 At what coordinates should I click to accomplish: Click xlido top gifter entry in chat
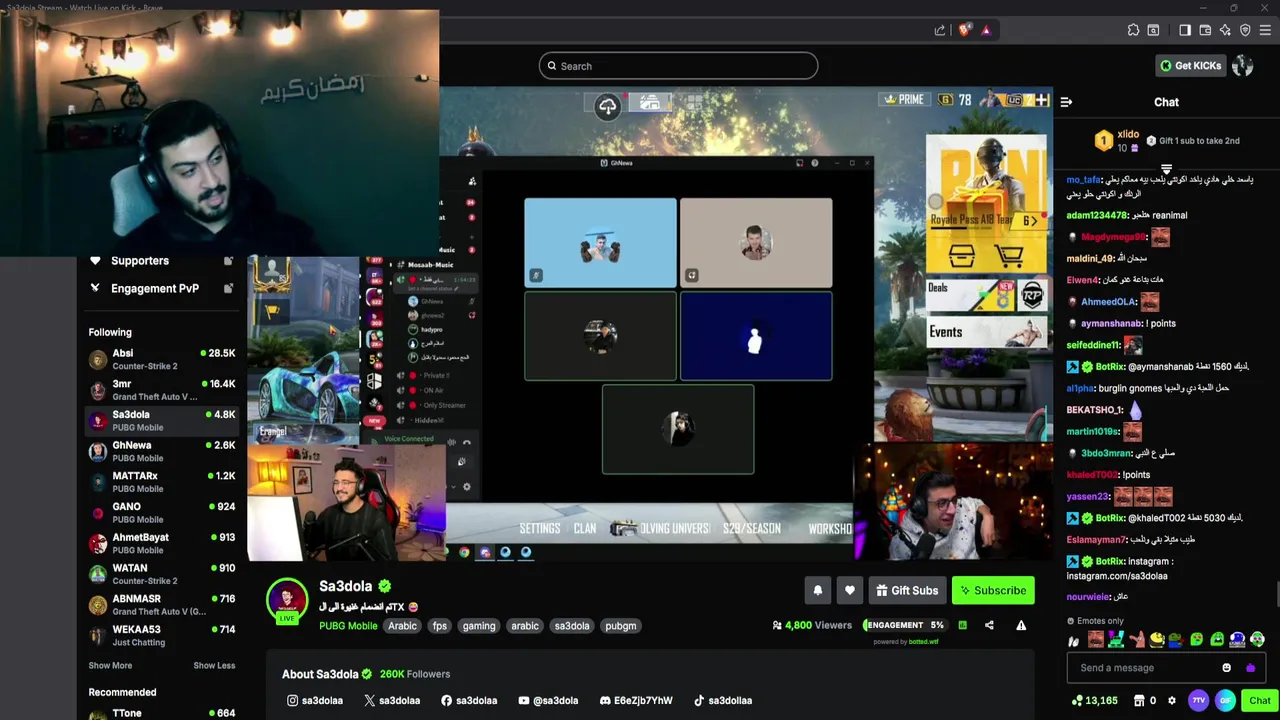(x=1118, y=141)
